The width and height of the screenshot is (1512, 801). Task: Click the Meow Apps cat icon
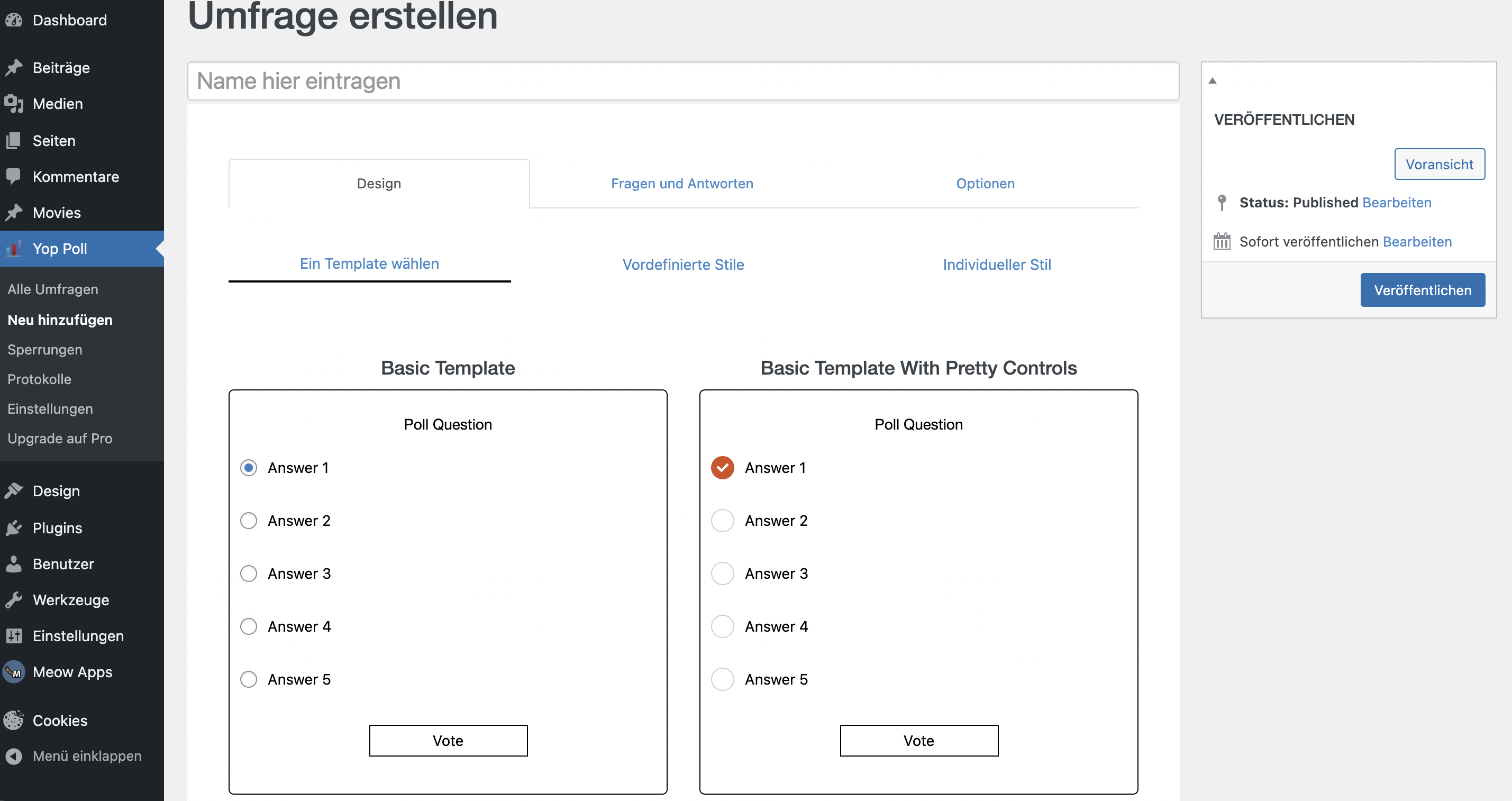pyautogui.click(x=14, y=672)
